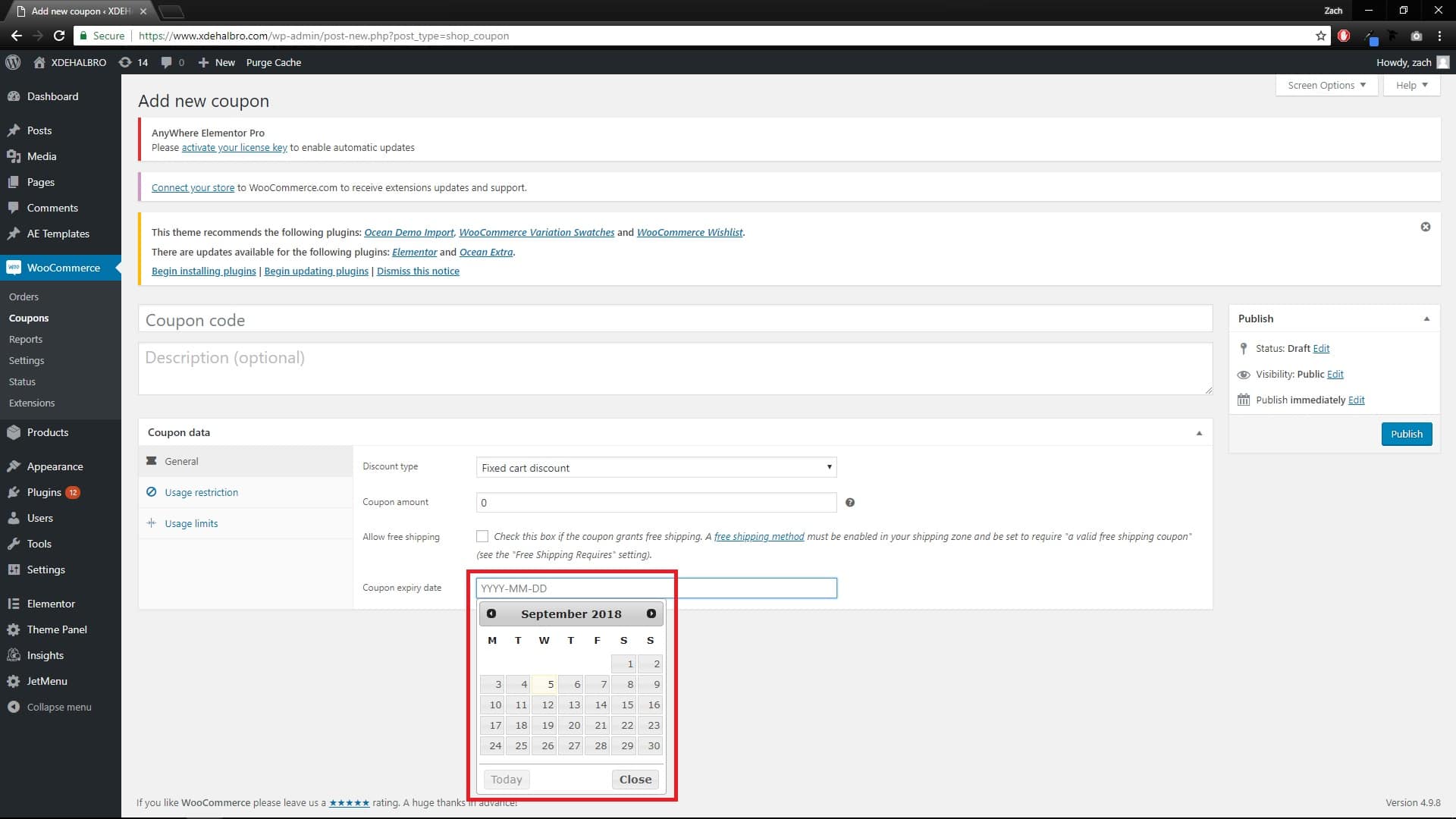Open Comments in the sidebar
The height and width of the screenshot is (819, 1456).
coord(61,208)
